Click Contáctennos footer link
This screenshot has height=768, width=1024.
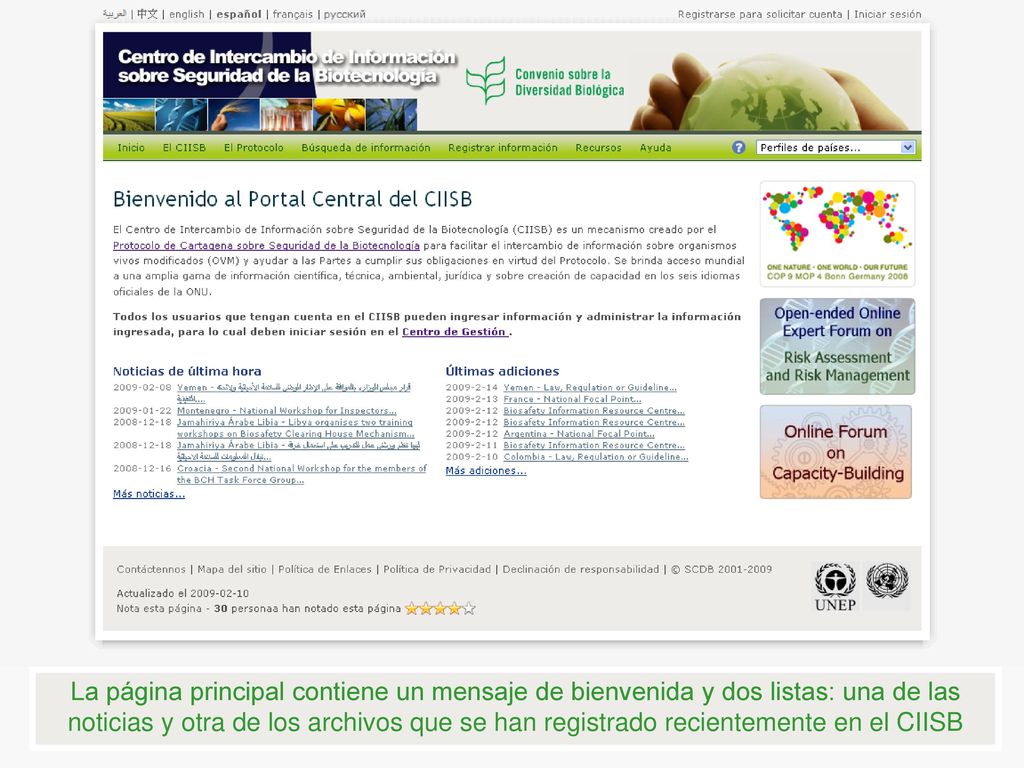click(x=151, y=569)
